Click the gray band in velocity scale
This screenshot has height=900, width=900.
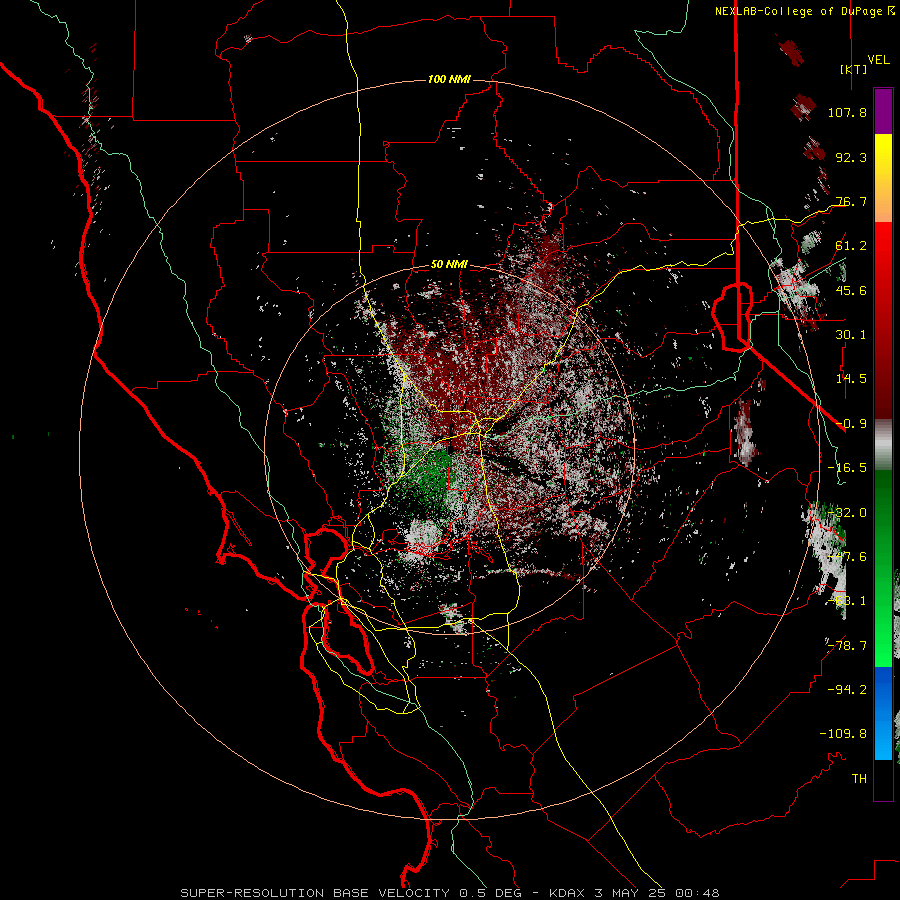(x=883, y=445)
